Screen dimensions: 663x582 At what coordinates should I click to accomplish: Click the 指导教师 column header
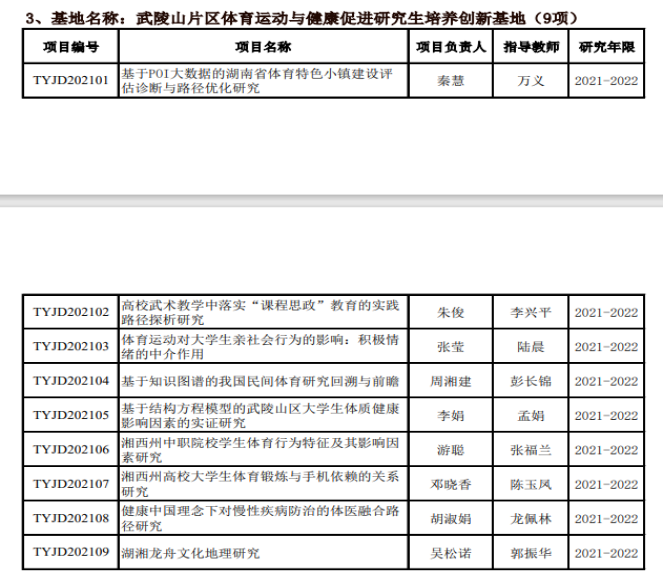(x=531, y=47)
